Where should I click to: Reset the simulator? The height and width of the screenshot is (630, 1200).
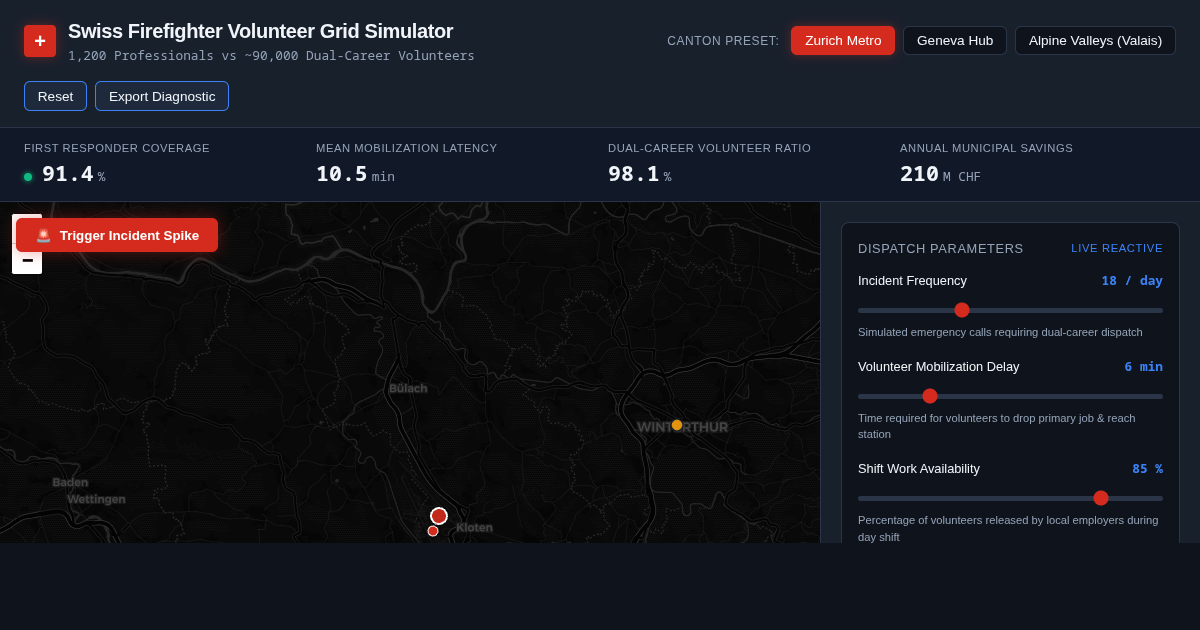pyautogui.click(x=55, y=96)
